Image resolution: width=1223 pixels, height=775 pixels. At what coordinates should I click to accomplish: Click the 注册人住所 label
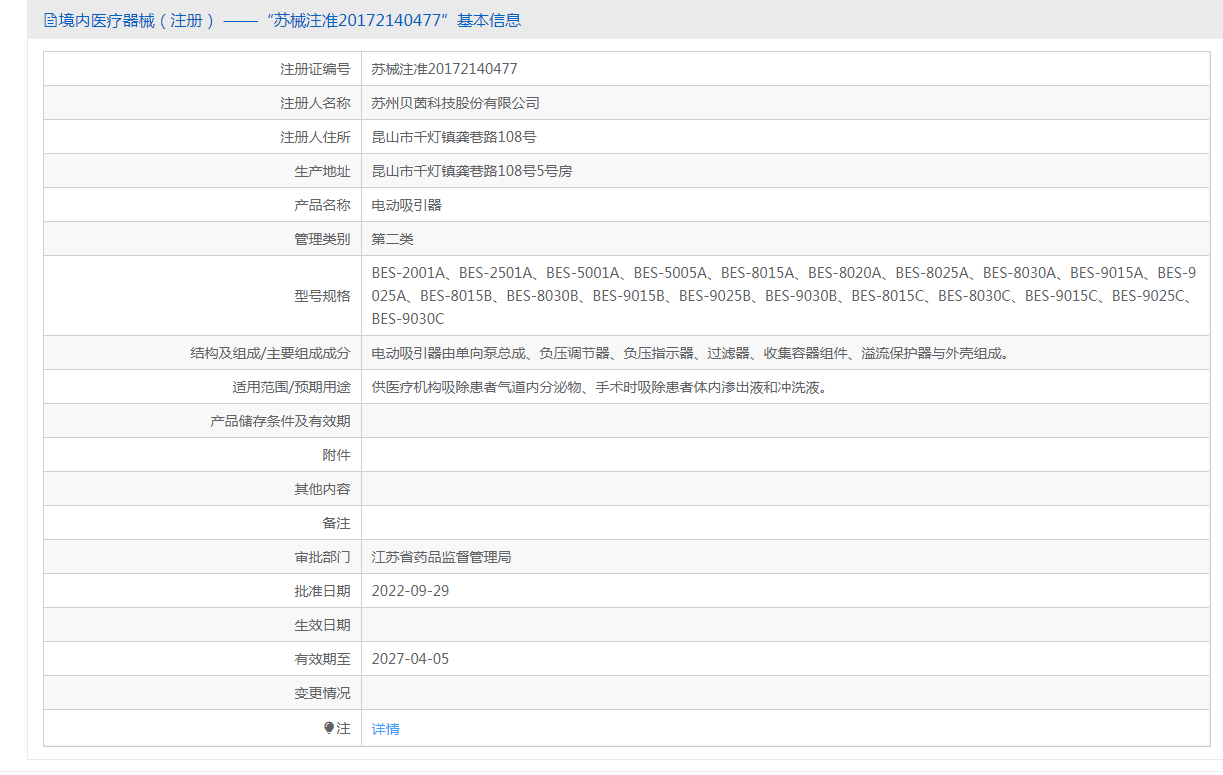point(315,137)
